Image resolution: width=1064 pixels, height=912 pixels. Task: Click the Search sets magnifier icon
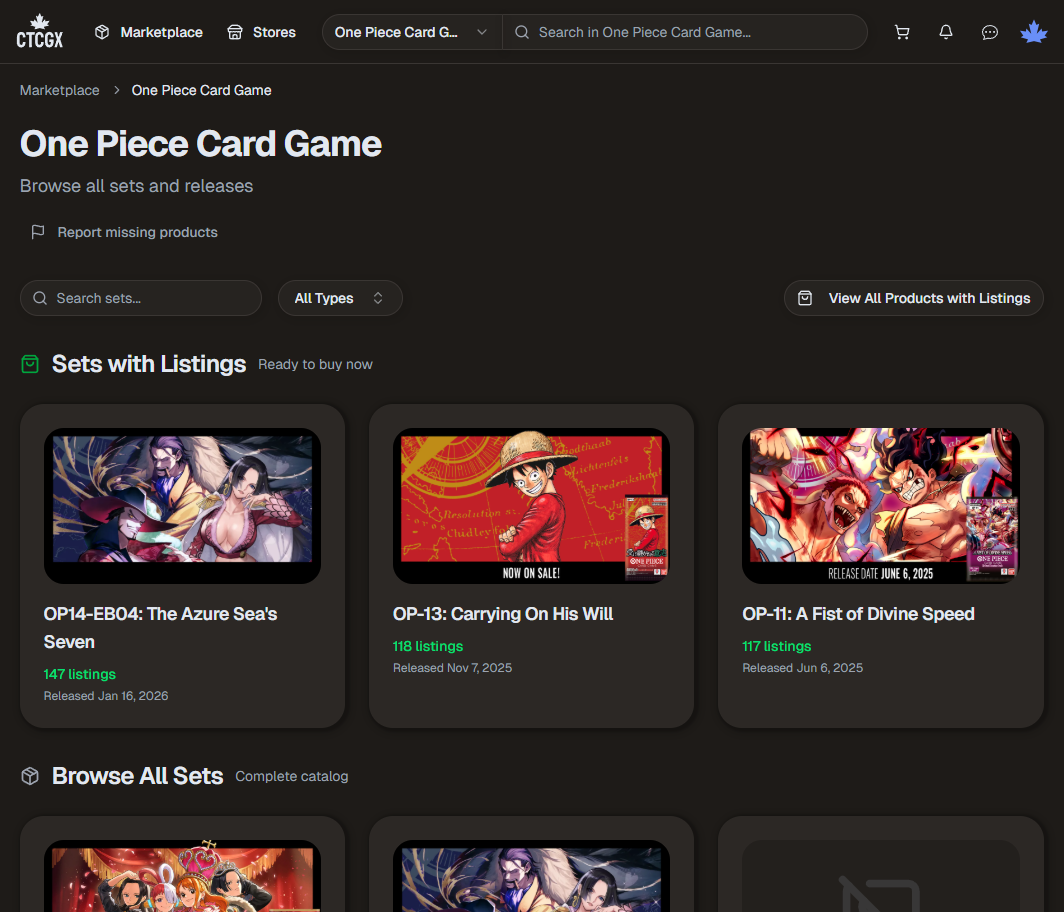[x=40, y=298]
